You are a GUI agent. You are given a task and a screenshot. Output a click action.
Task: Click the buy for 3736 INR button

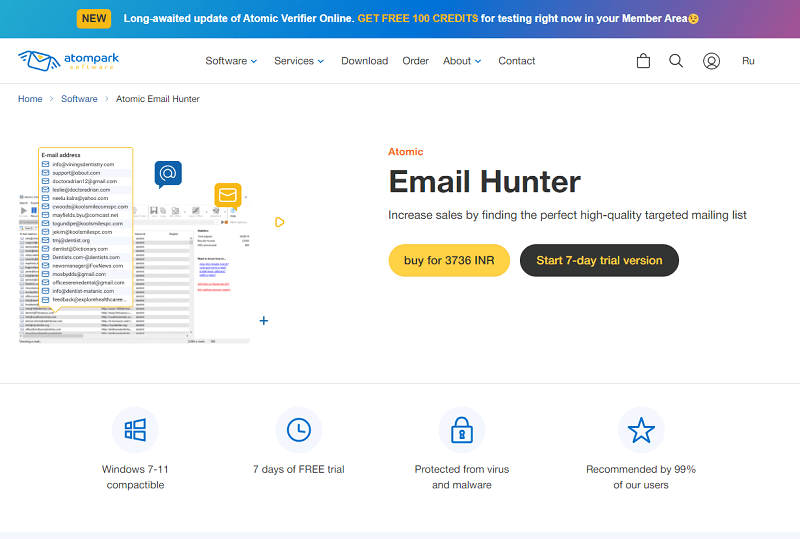[x=449, y=260]
